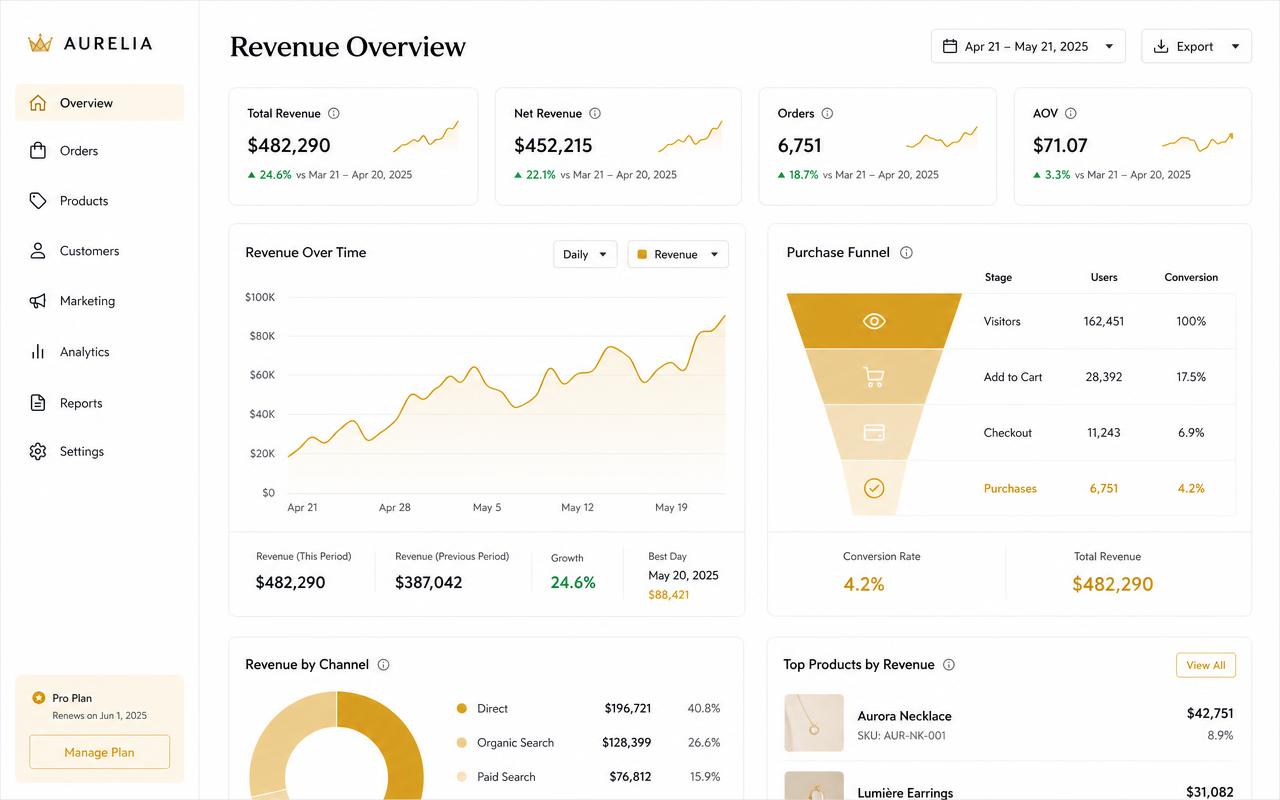Click info icon next to Net Revenue
The width and height of the screenshot is (1280, 800).
coord(595,113)
